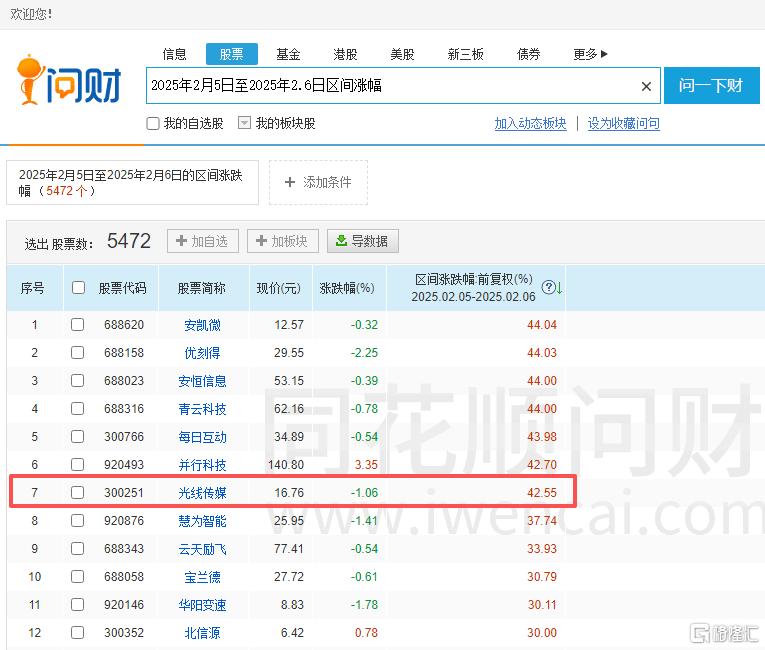Click the 加板块 button
The image size is (765, 650).
pyautogui.click(x=283, y=241)
